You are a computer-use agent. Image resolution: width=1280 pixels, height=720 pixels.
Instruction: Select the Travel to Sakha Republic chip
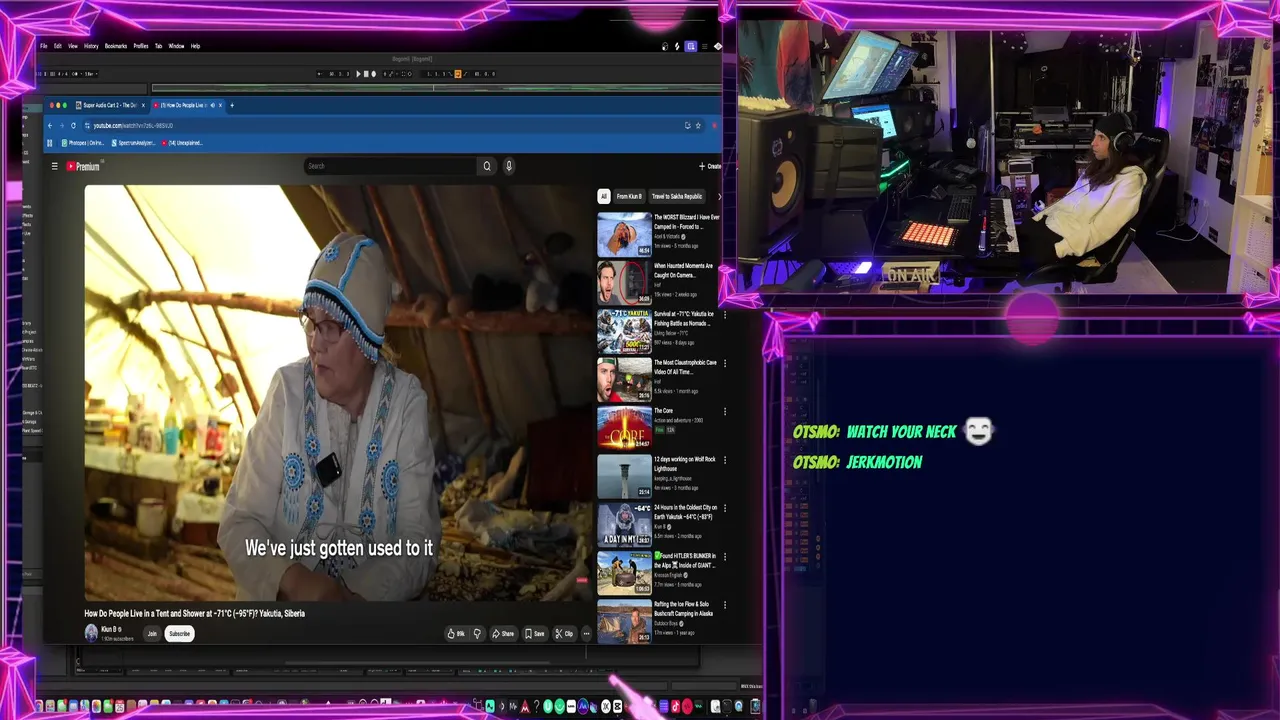pyautogui.click(x=677, y=196)
